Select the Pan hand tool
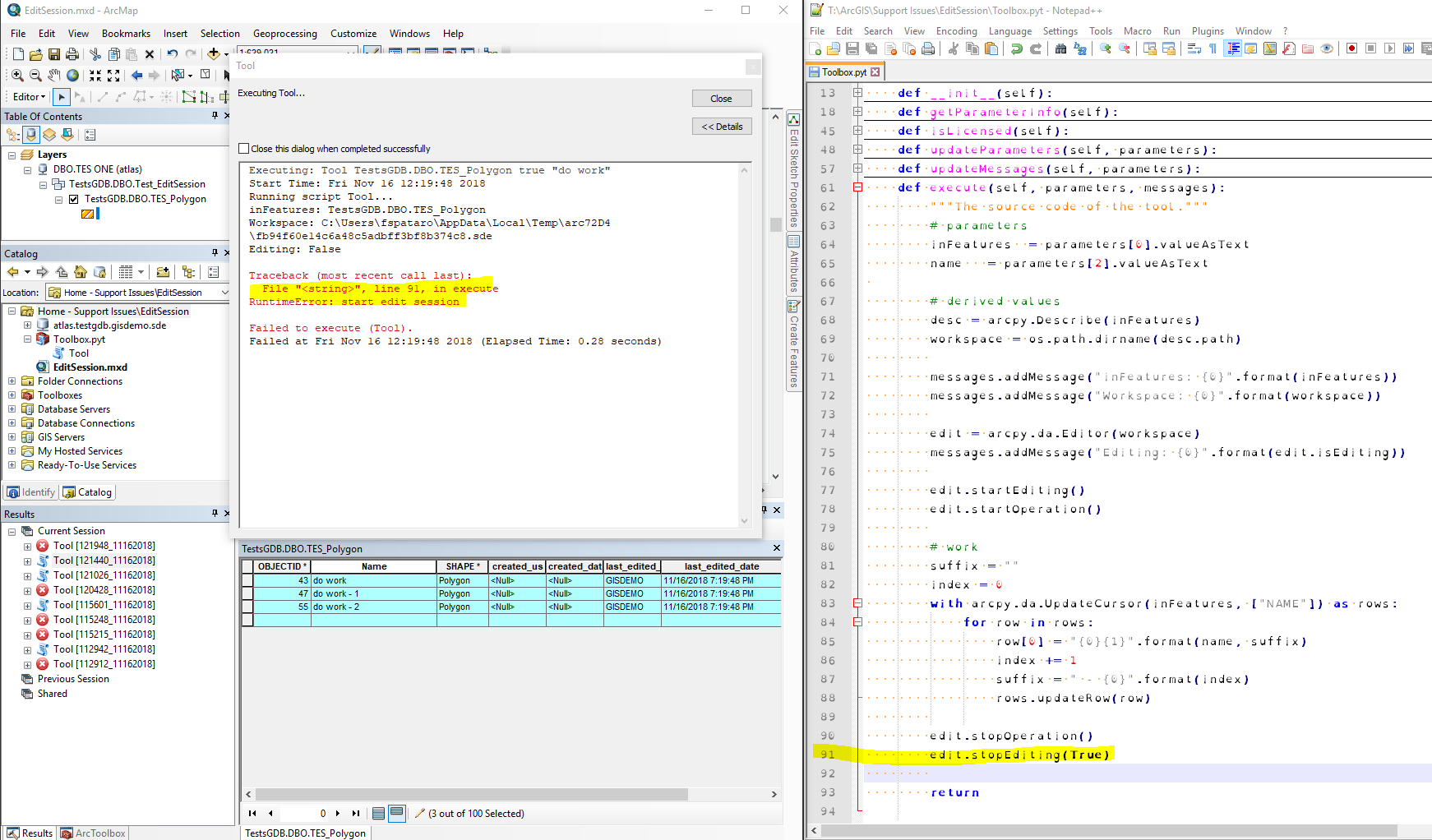 54,75
